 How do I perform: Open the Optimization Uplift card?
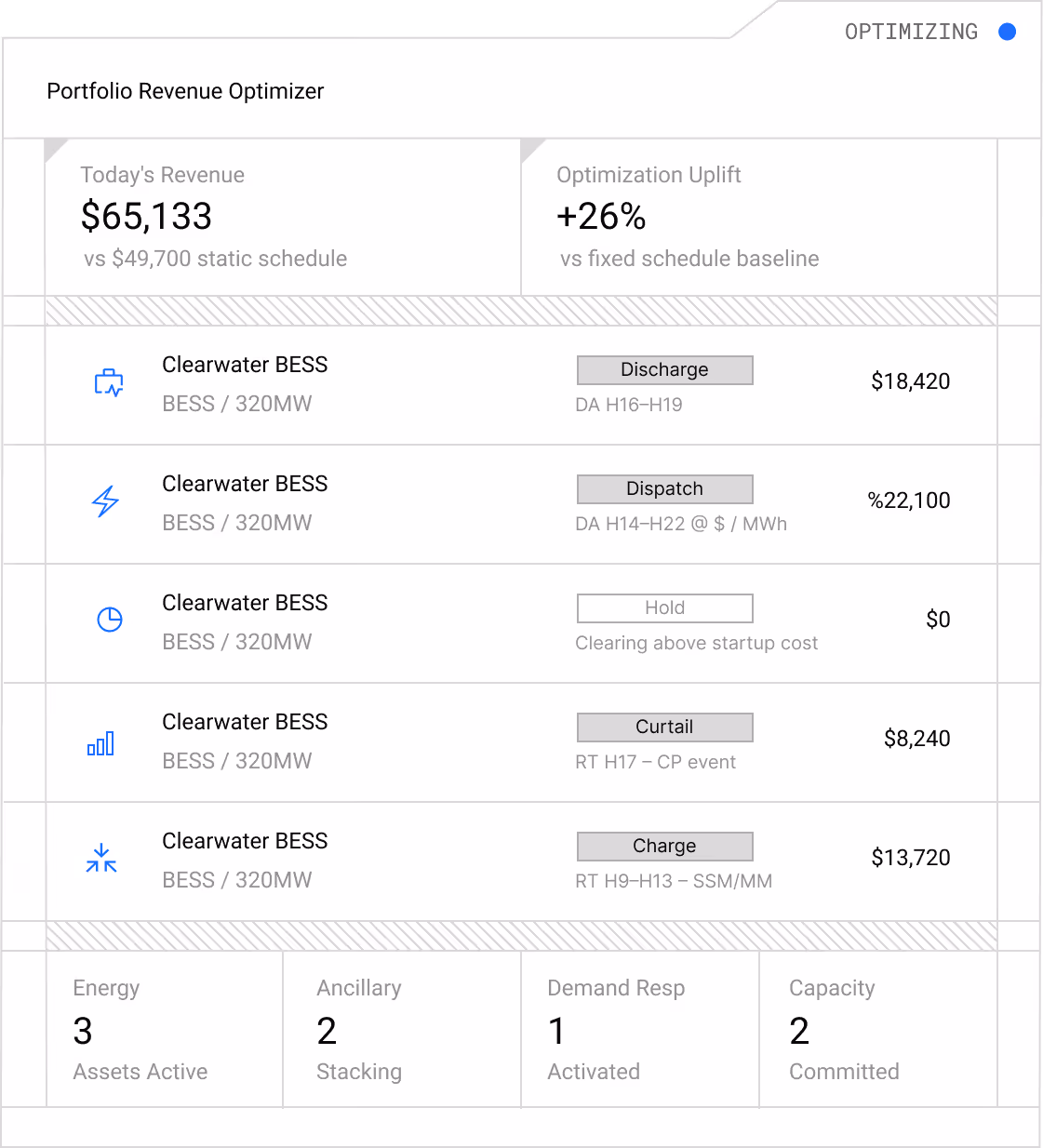pyautogui.click(x=759, y=217)
